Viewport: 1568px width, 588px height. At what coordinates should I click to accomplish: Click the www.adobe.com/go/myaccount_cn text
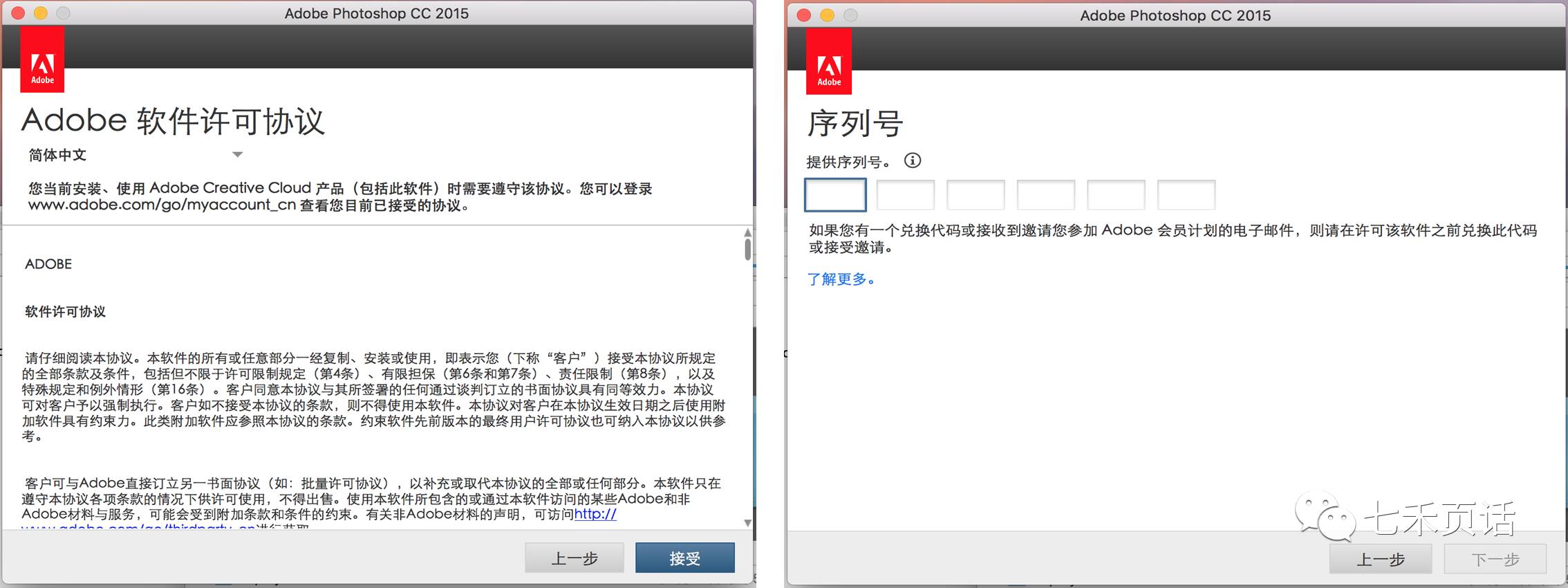click(162, 205)
